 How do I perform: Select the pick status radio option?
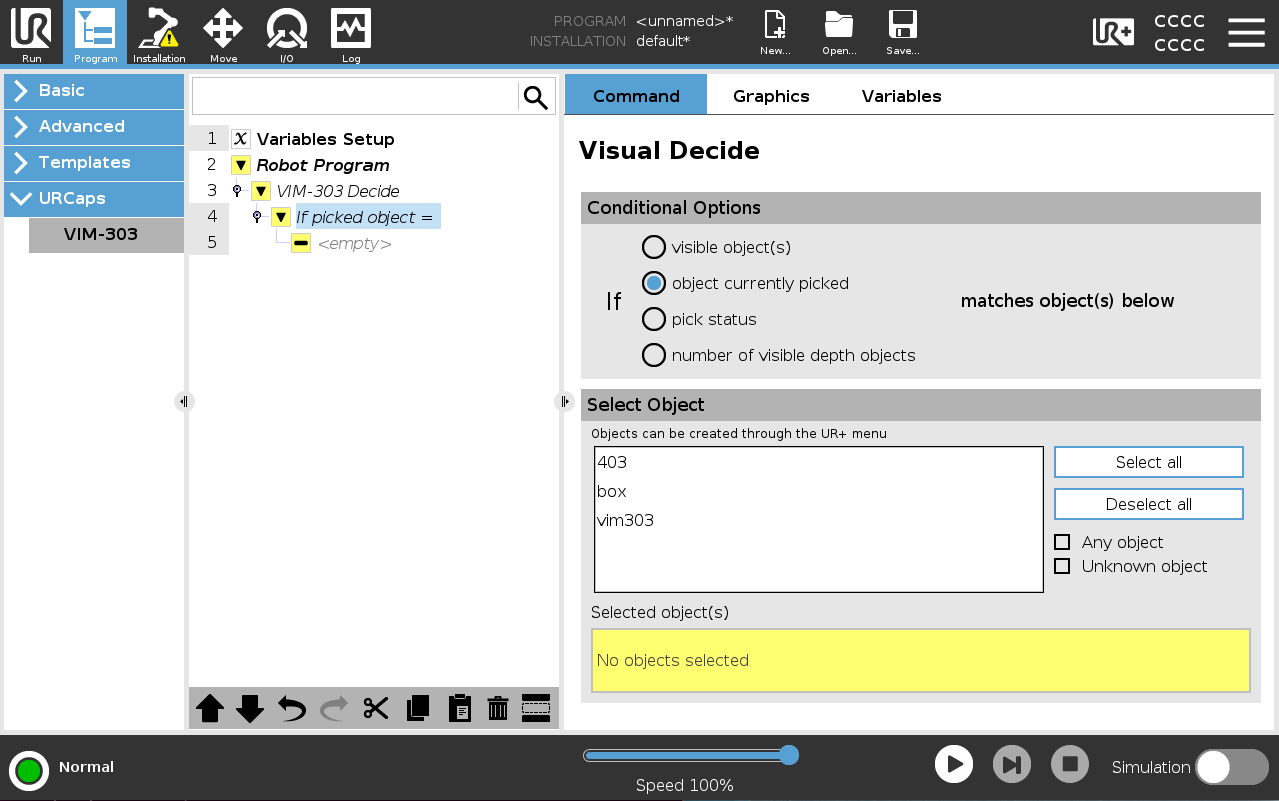(653, 319)
